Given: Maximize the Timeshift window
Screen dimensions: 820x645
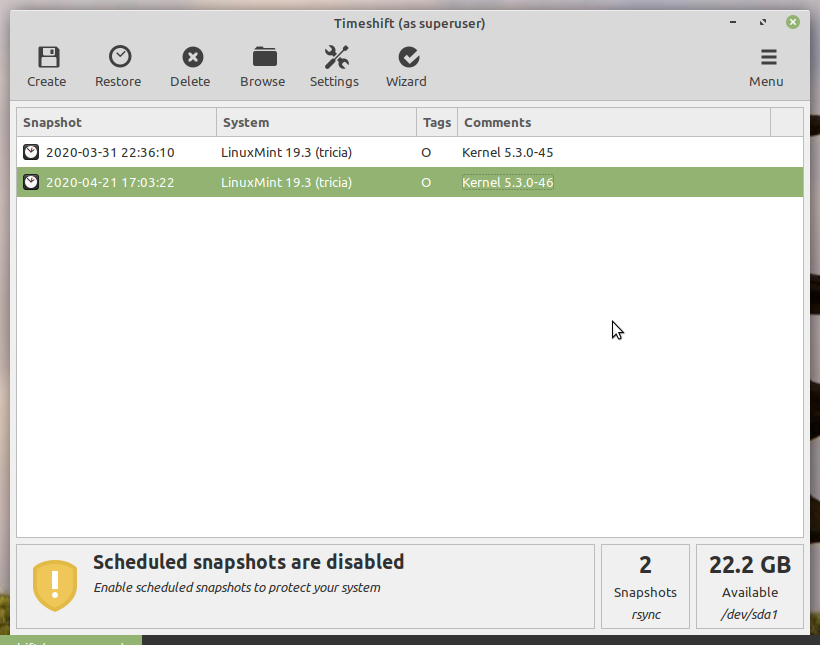Looking at the screenshot, I should (763, 22).
